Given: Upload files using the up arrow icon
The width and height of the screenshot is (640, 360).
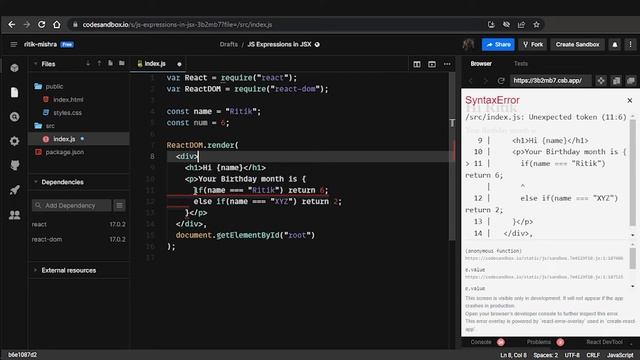Looking at the screenshot, I should [99, 64].
